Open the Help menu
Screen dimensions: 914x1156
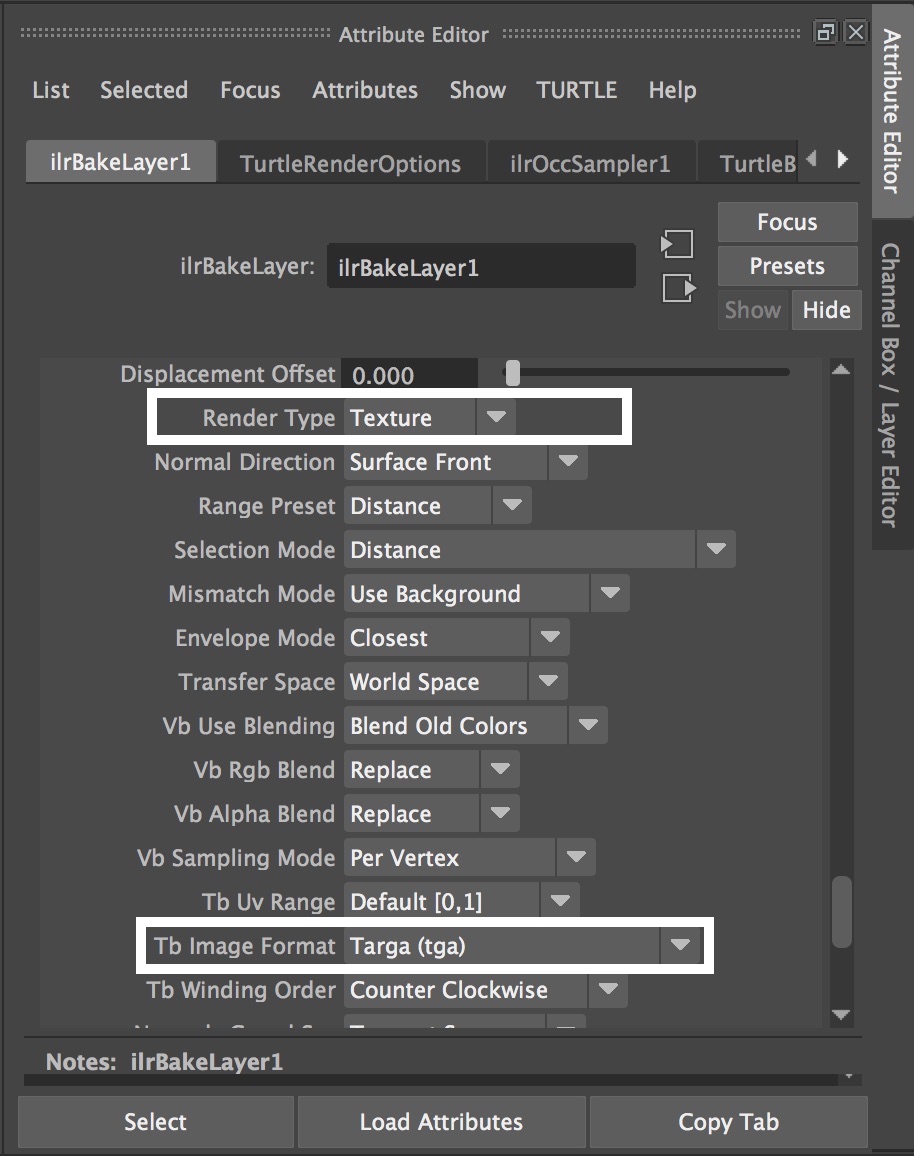click(x=672, y=90)
